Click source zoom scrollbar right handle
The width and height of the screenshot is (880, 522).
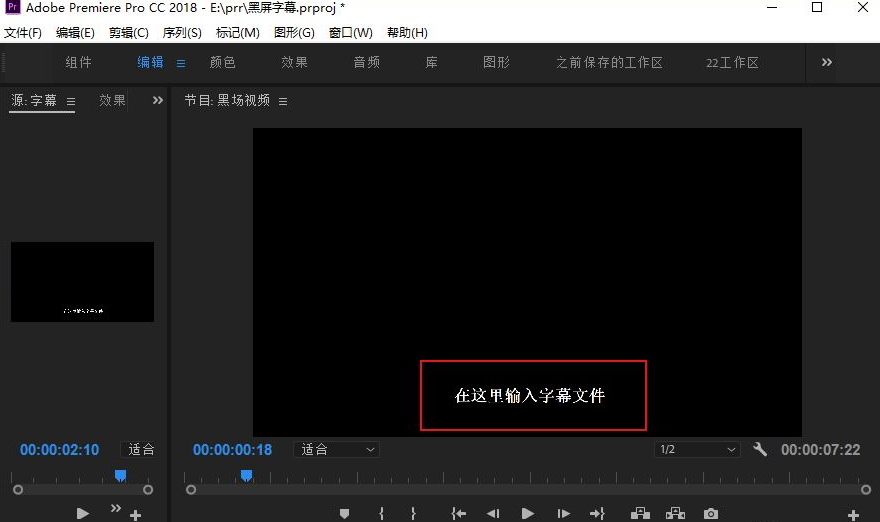click(148, 490)
